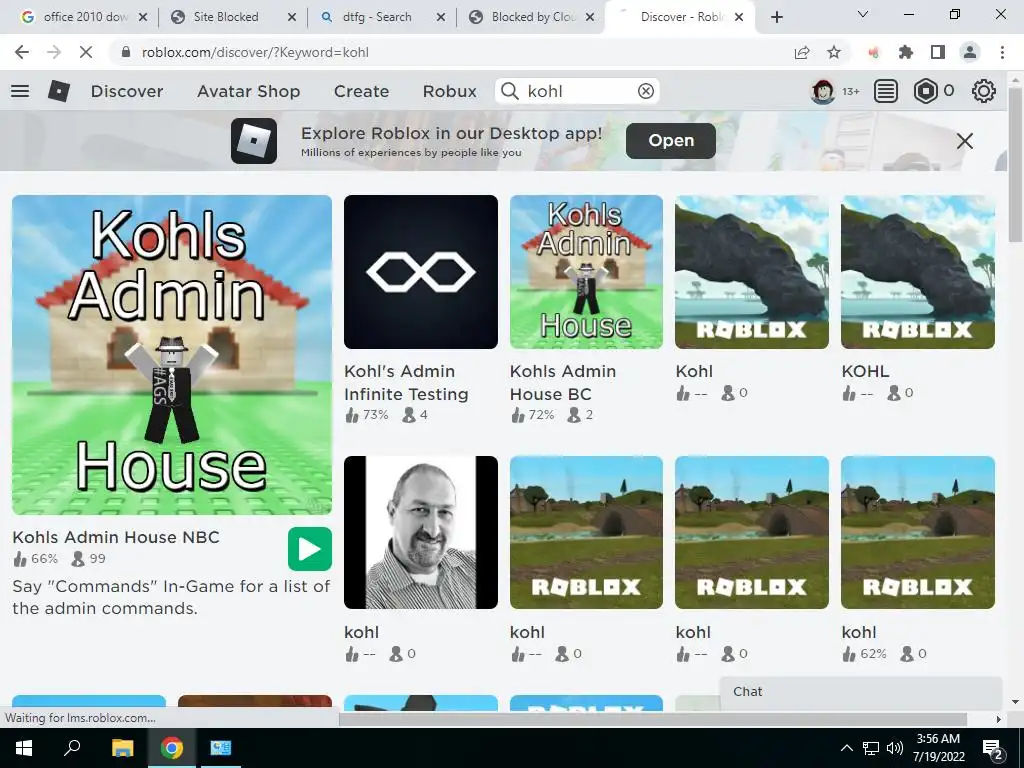1024x768 pixels.
Task: Click the vertical page scrollbar
Action: point(1015,163)
